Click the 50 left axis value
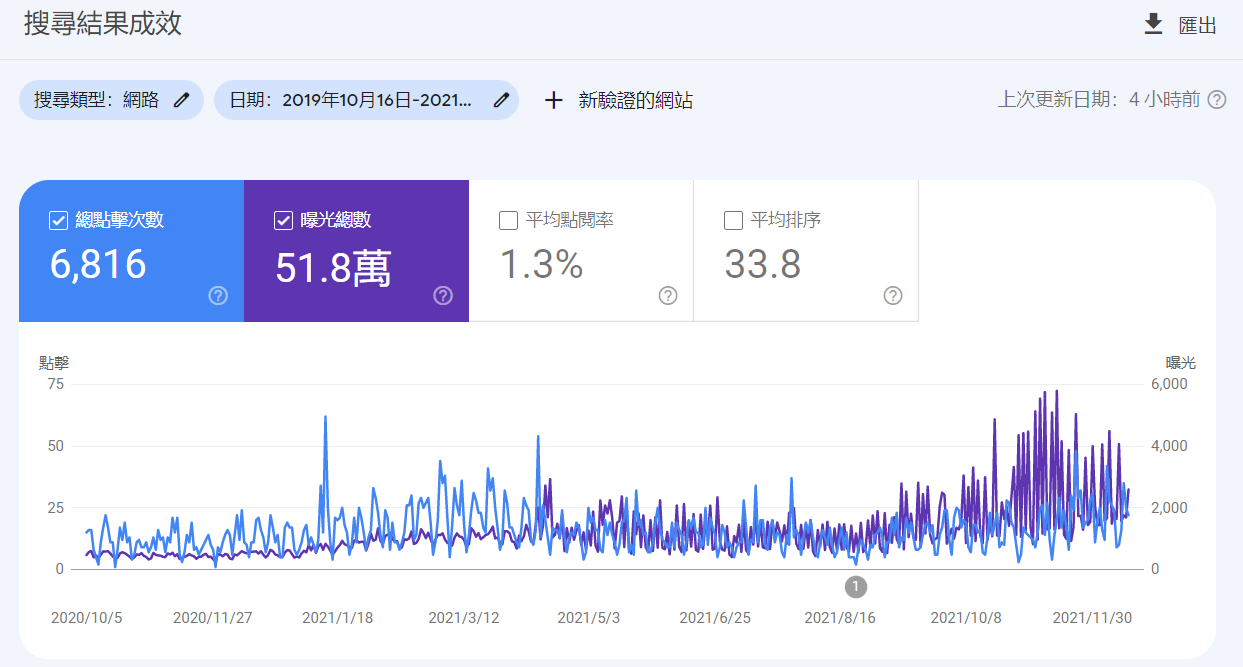The width and height of the screenshot is (1243, 667). click(x=54, y=446)
